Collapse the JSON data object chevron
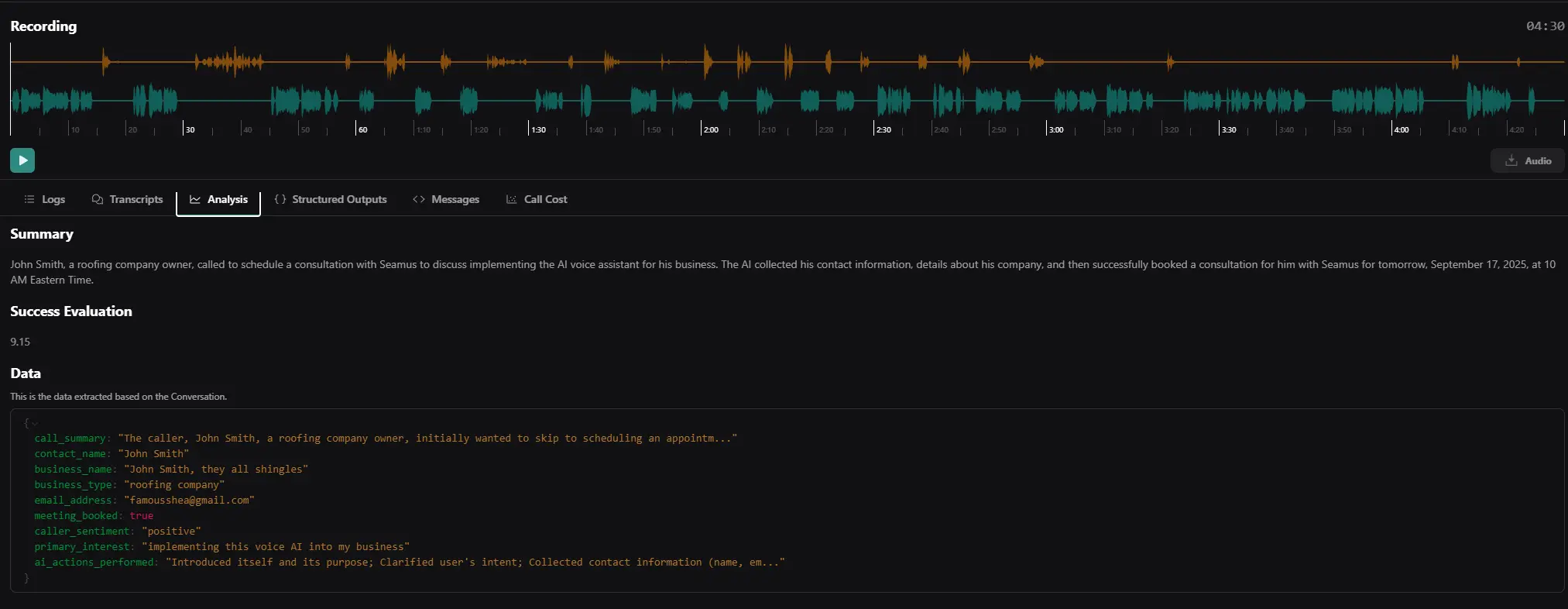The image size is (1568, 609). coord(34,423)
